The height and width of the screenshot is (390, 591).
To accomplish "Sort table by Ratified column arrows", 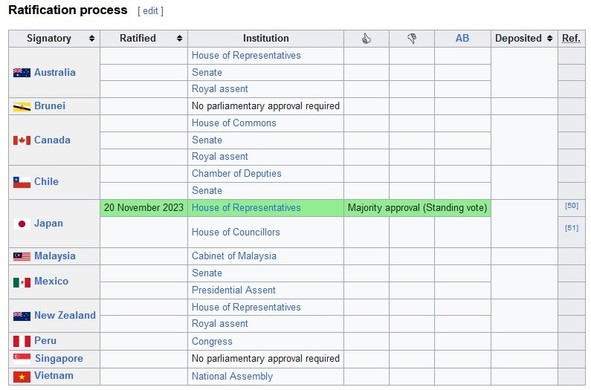I will pyautogui.click(x=179, y=38).
